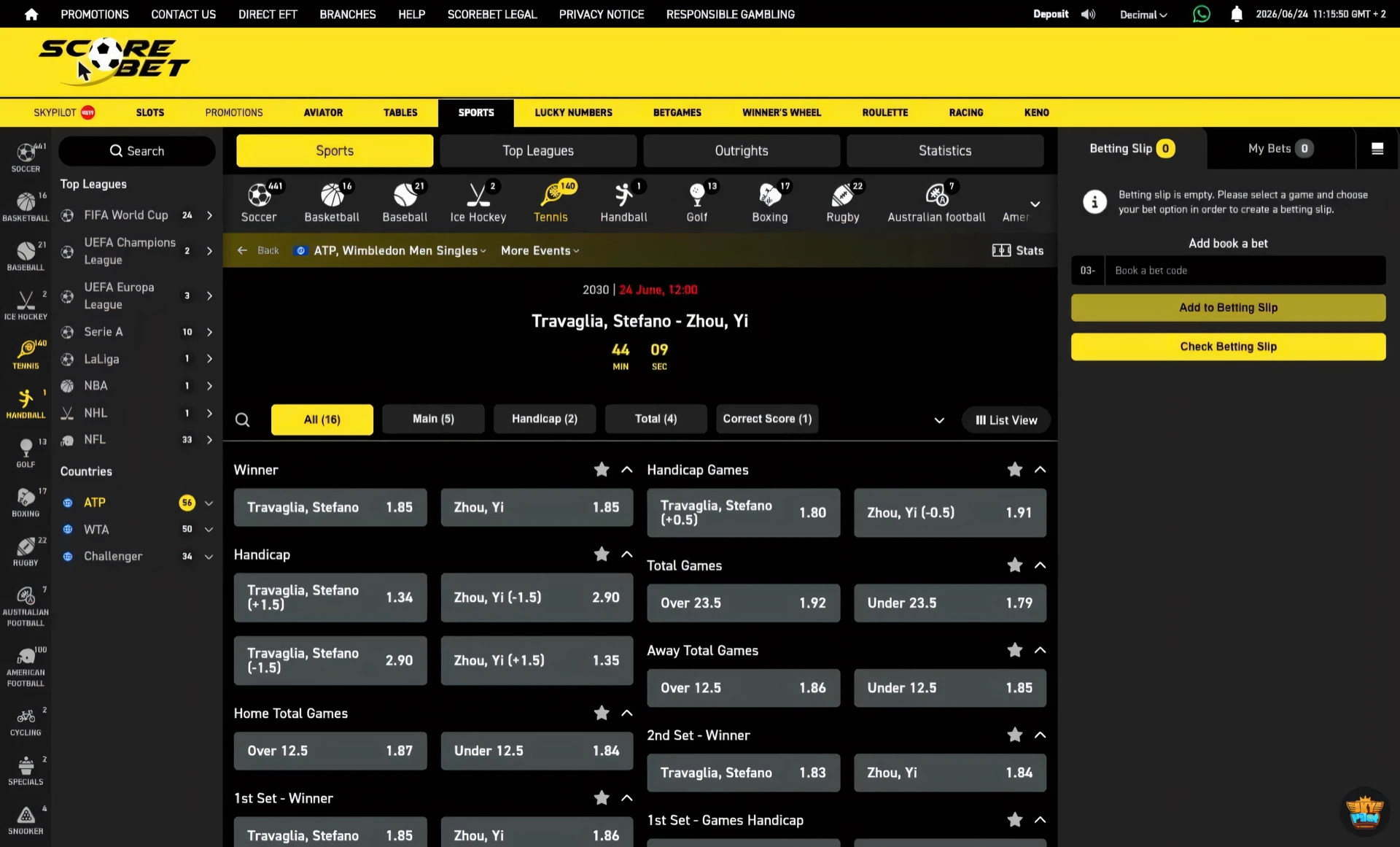
Task: Collapse the Handicap Games section
Action: 1041,469
